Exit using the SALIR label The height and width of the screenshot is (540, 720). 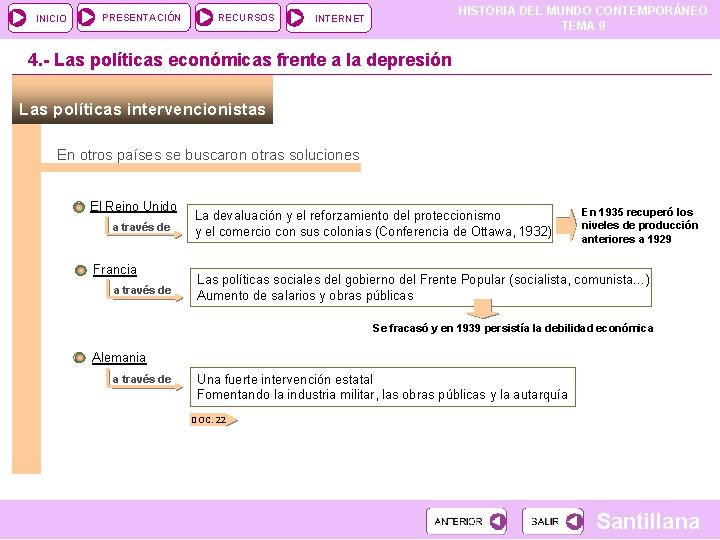coord(545,521)
